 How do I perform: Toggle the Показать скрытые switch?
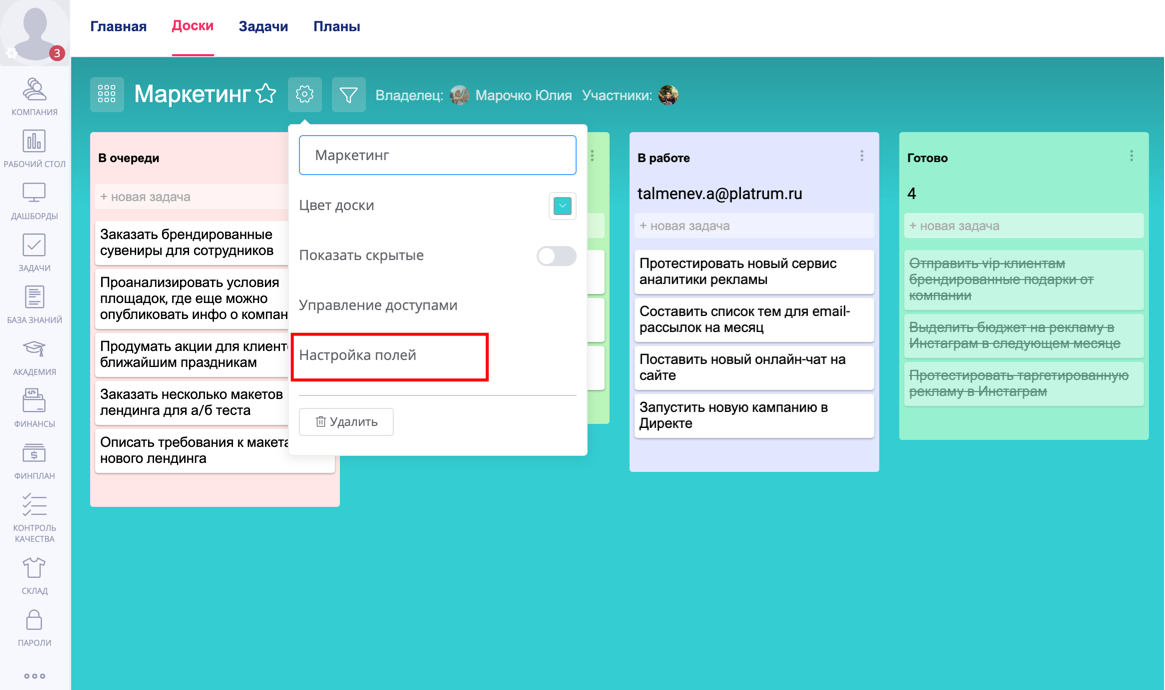click(556, 256)
